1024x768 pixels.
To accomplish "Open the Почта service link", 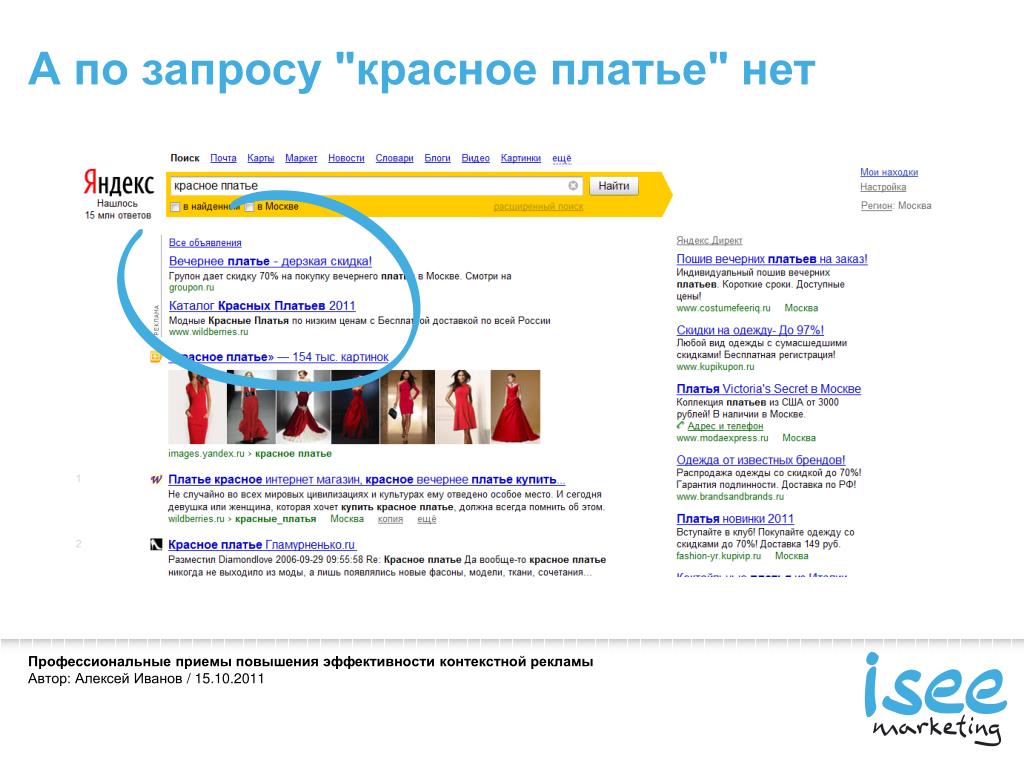I will coord(223,158).
